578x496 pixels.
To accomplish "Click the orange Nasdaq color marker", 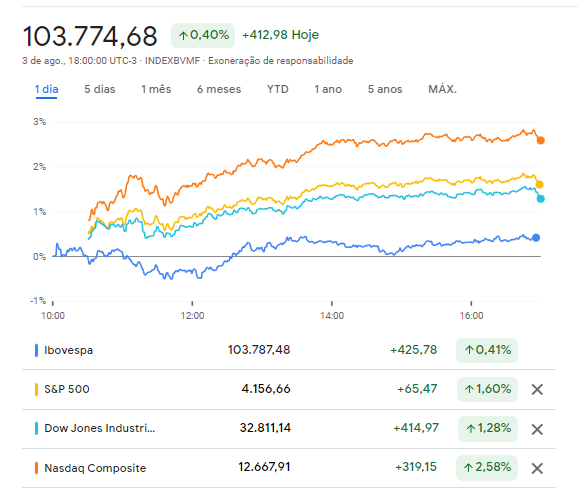I will pos(36,468).
